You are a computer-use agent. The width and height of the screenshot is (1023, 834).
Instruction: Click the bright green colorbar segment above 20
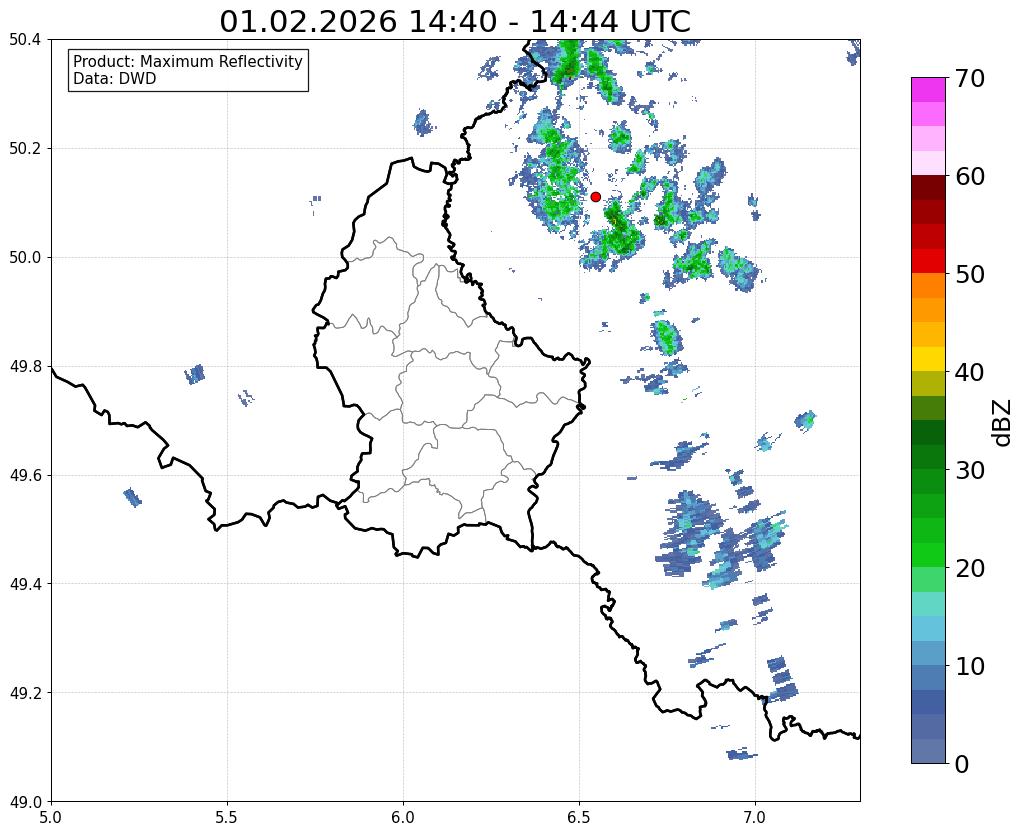pyautogui.click(x=928, y=555)
